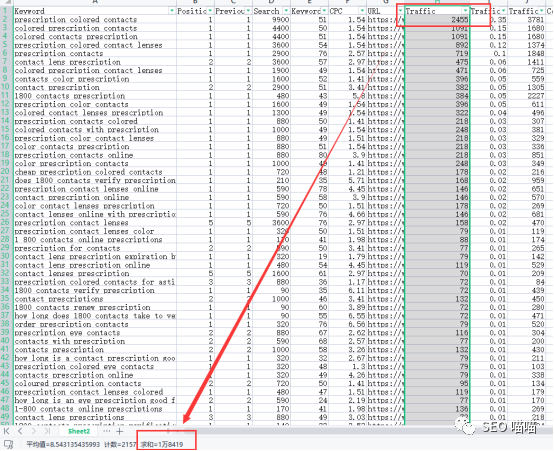Click the average value in status bar
The height and width of the screenshot is (451, 554).
63,444
